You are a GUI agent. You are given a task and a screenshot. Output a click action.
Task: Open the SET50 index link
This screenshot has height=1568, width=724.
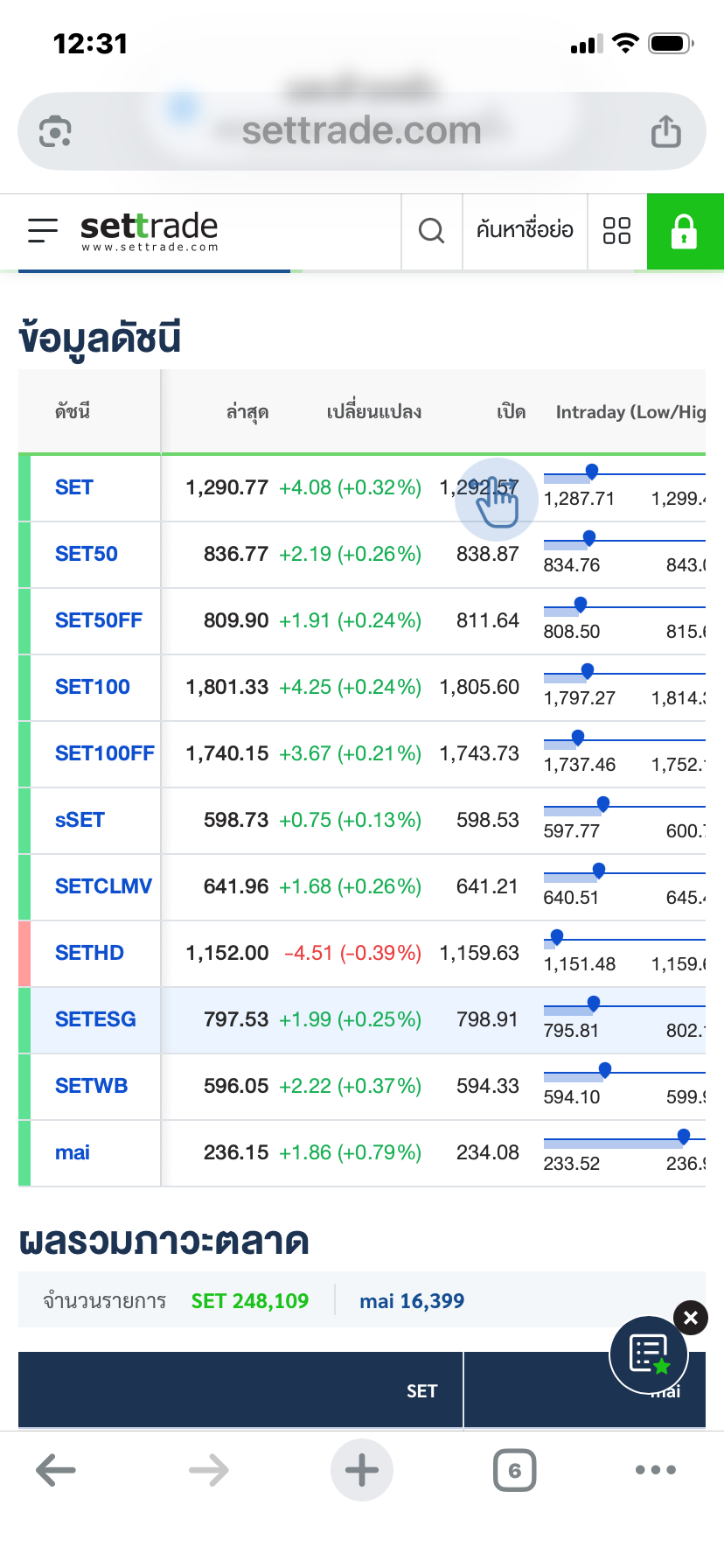pyautogui.click(x=87, y=554)
